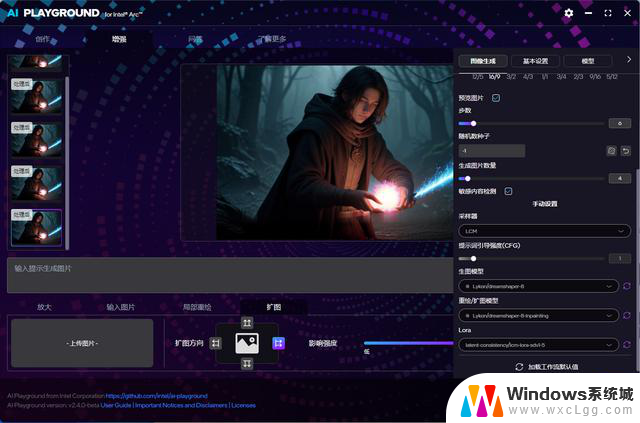Toggle the 预览图片 checkbox
This screenshot has height=423, width=640.
coord(496,98)
